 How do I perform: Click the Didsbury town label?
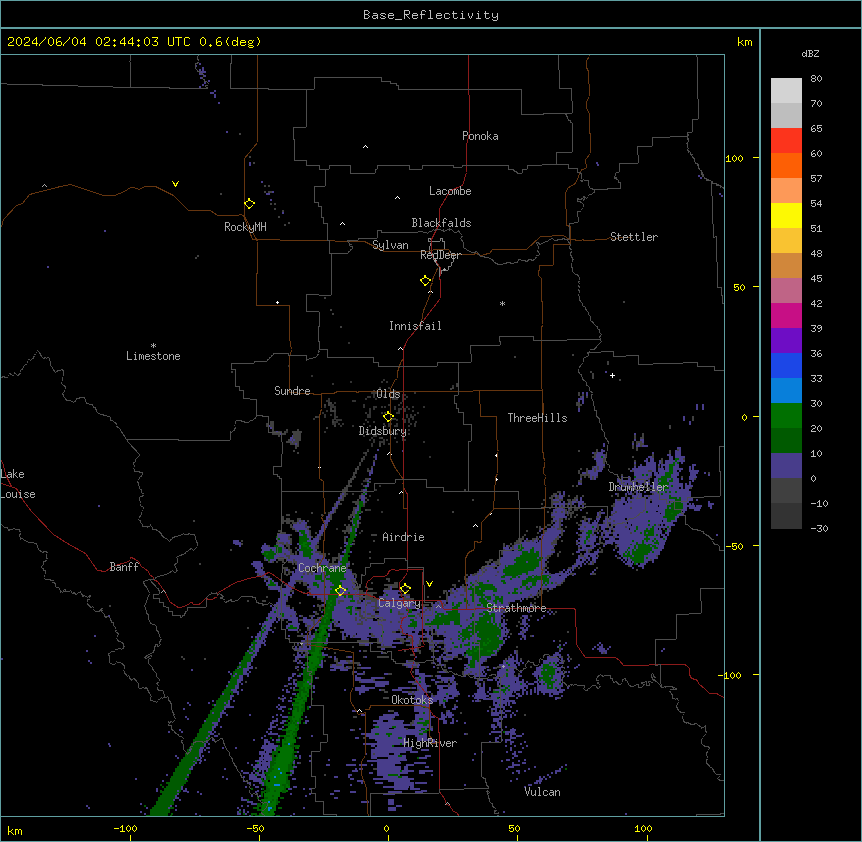point(383,431)
